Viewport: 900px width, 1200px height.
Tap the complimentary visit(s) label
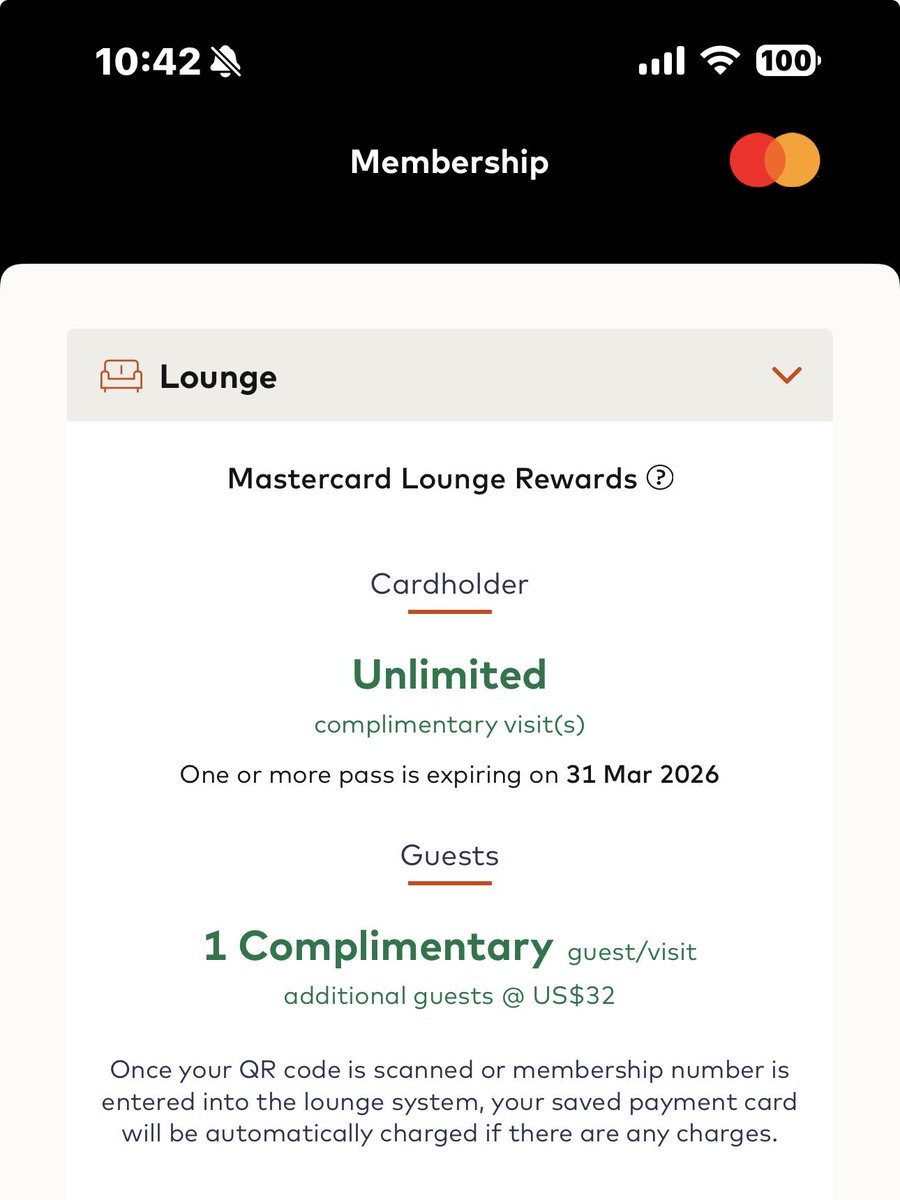[450, 724]
